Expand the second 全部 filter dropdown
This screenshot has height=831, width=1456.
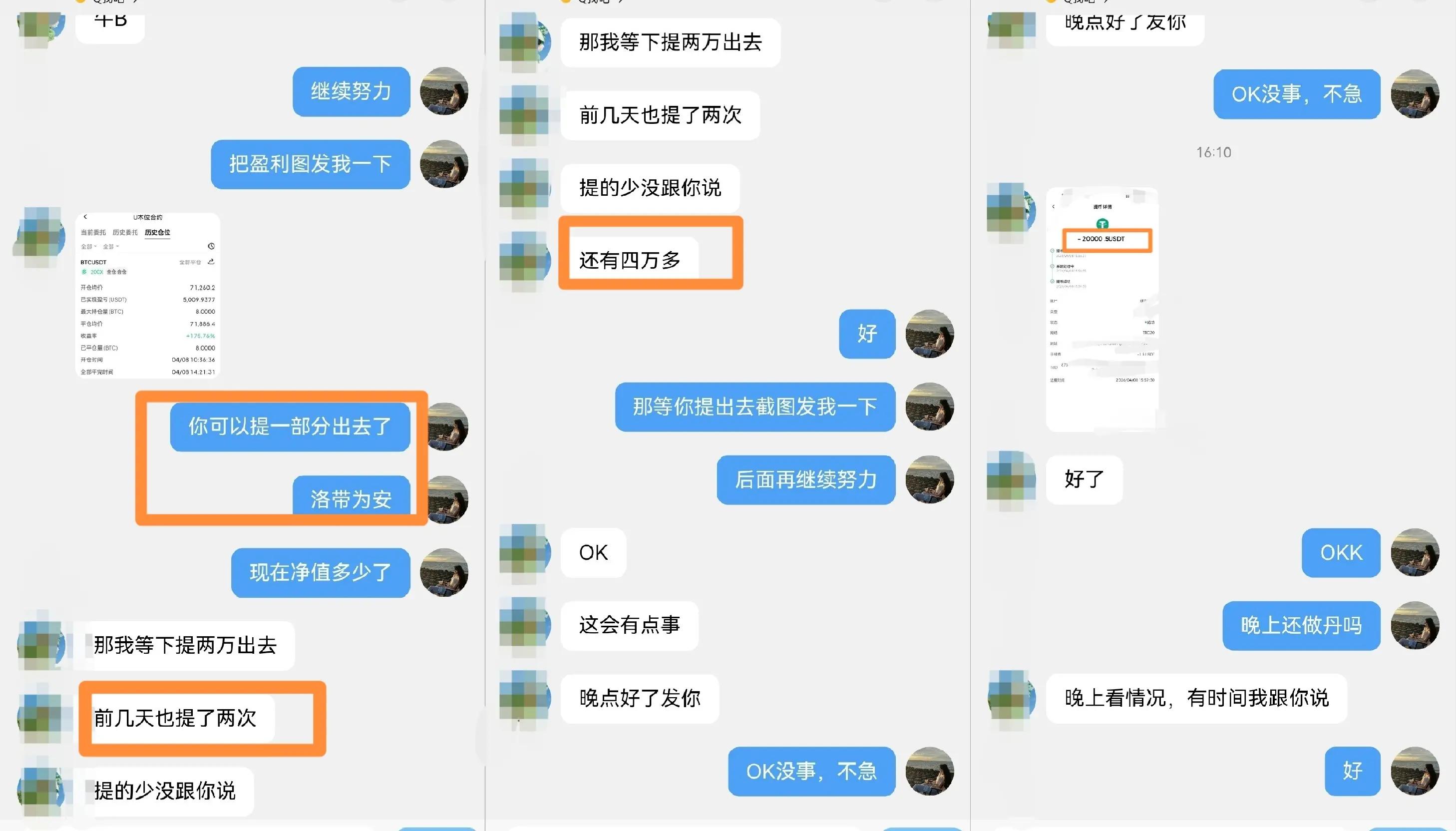(111, 247)
